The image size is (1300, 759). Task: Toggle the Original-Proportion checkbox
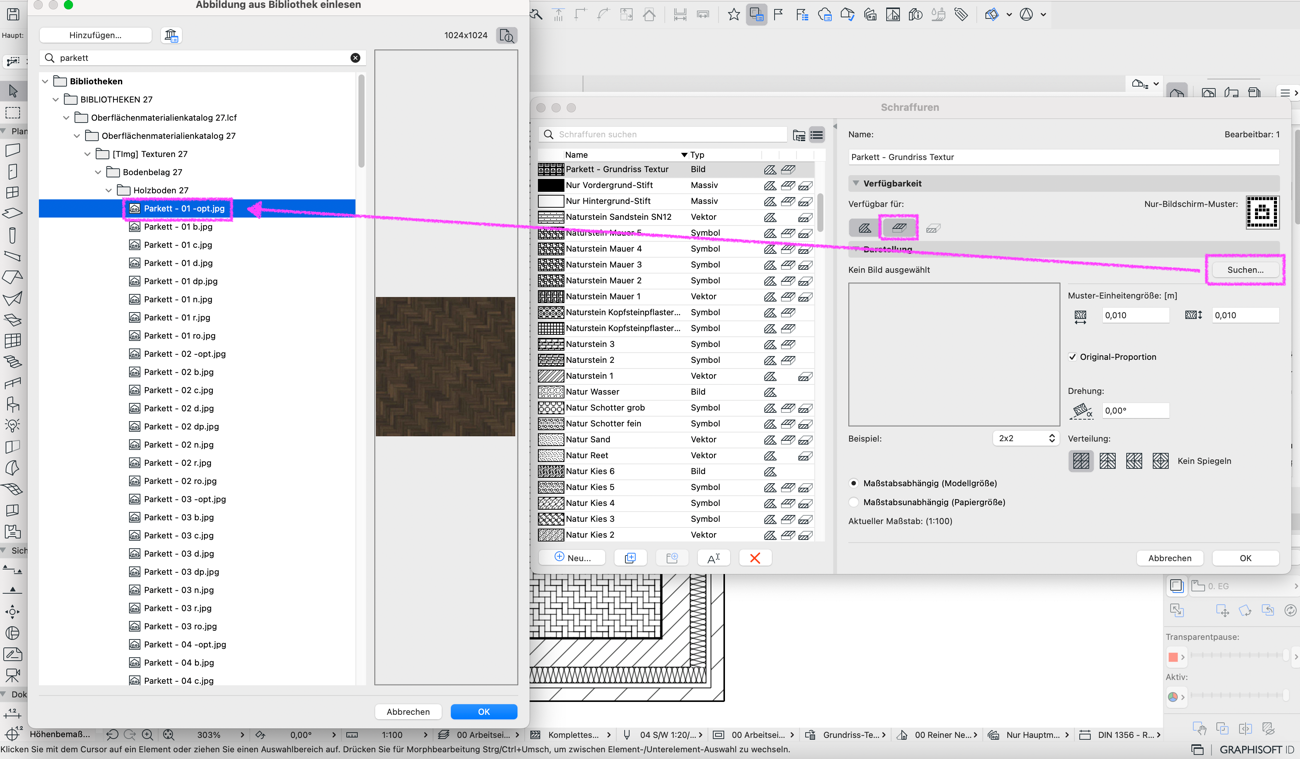point(1073,357)
